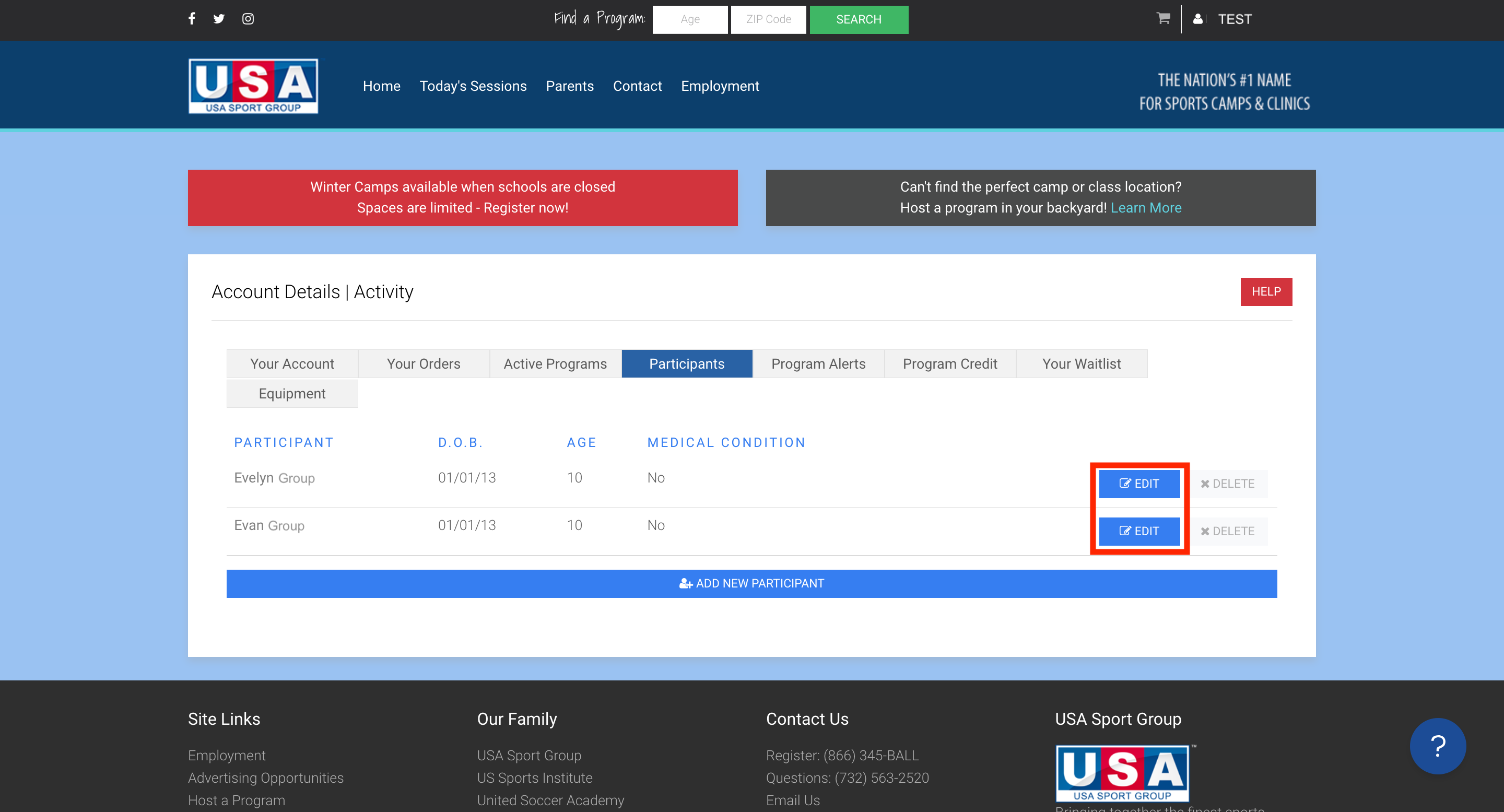The image size is (1504, 812).
Task: Open the Learn More link
Action: [x=1146, y=208]
